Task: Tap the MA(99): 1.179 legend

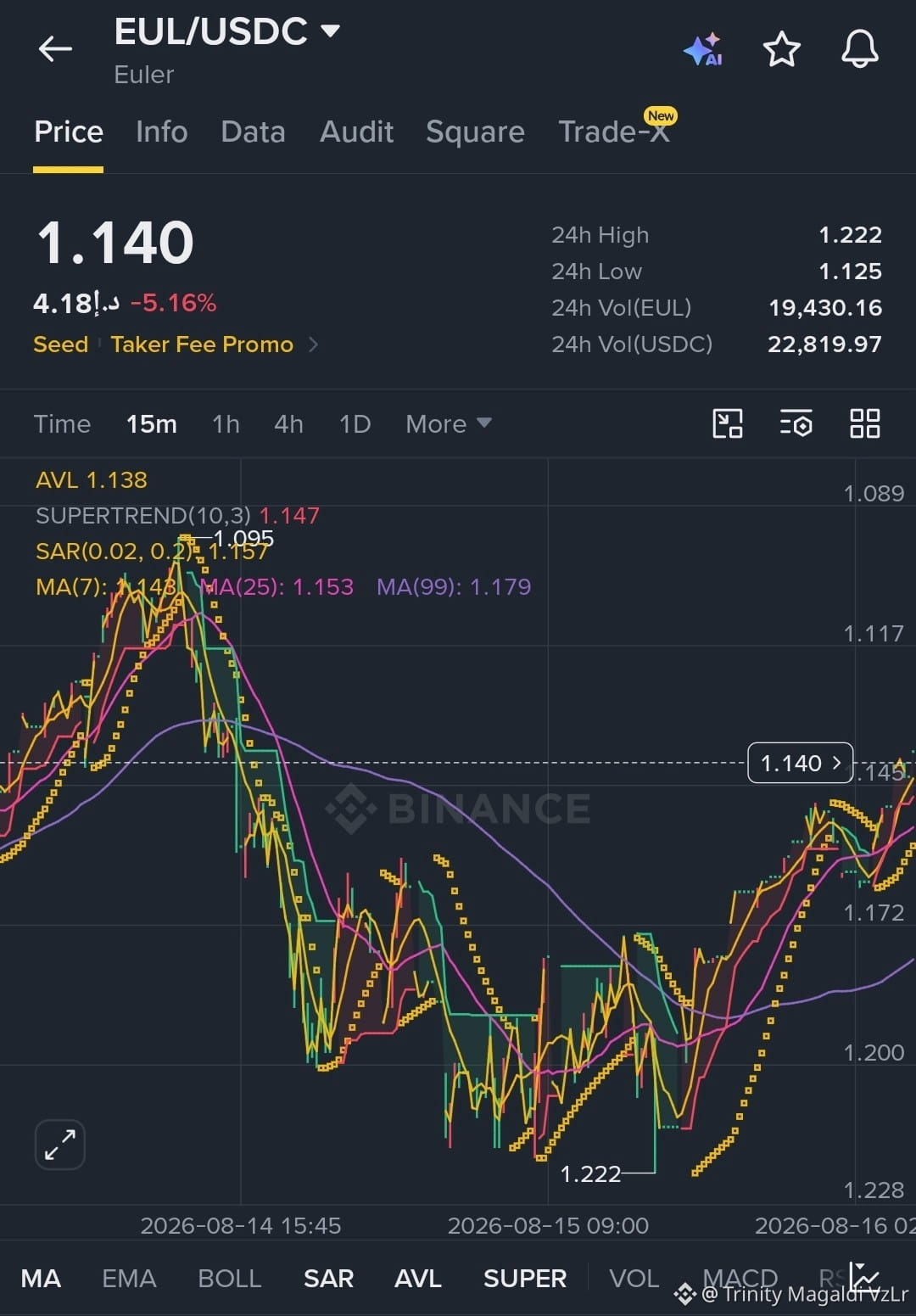Action: point(454,586)
